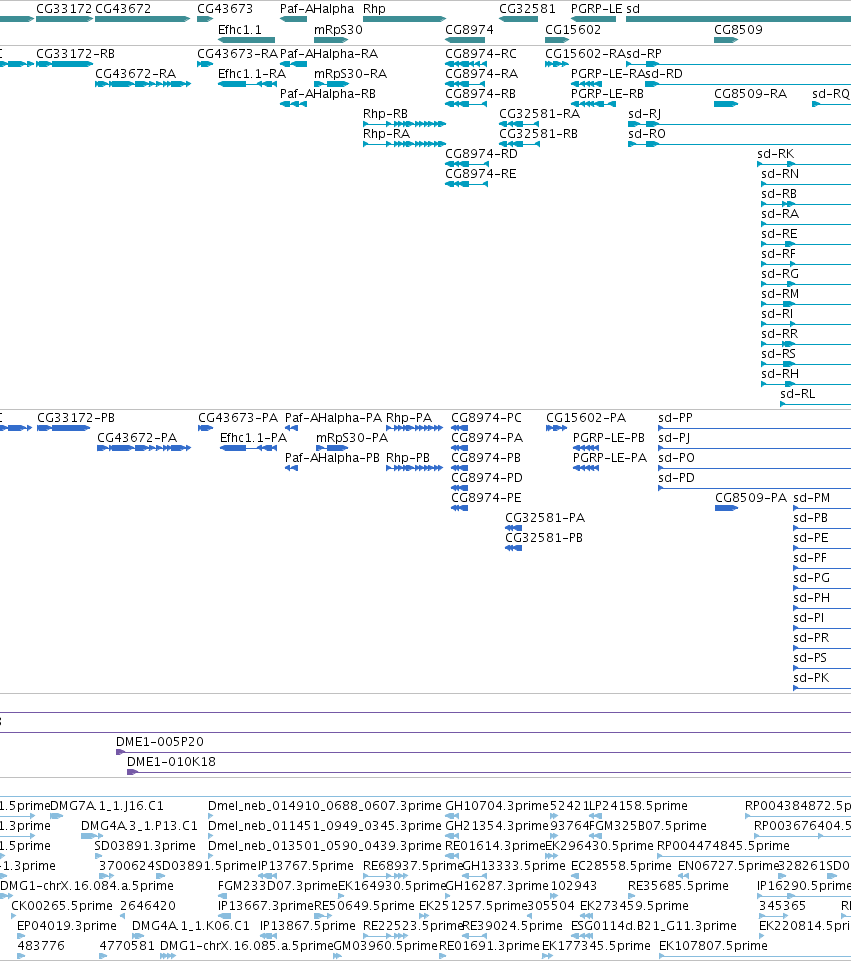Click protein sd-PP
Image resolution: width=851 pixels, height=961 pixels.
click(676, 418)
